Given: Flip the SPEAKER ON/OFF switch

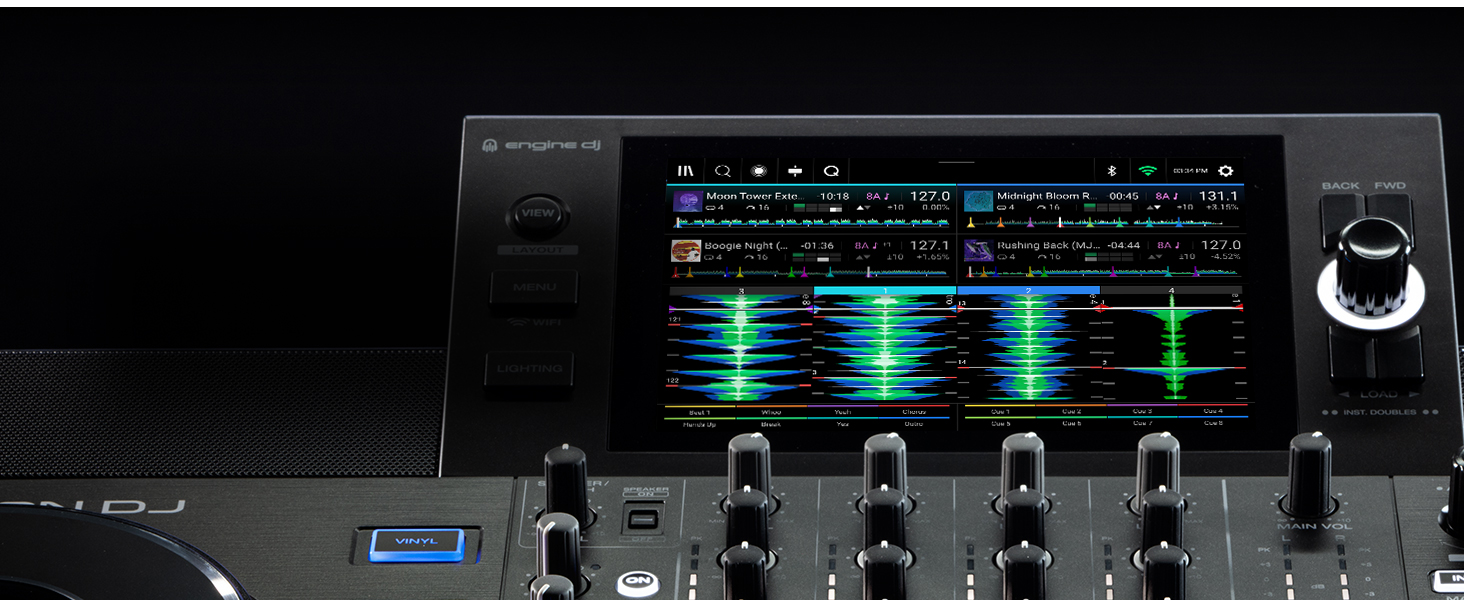Looking at the screenshot, I should [x=645, y=519].
